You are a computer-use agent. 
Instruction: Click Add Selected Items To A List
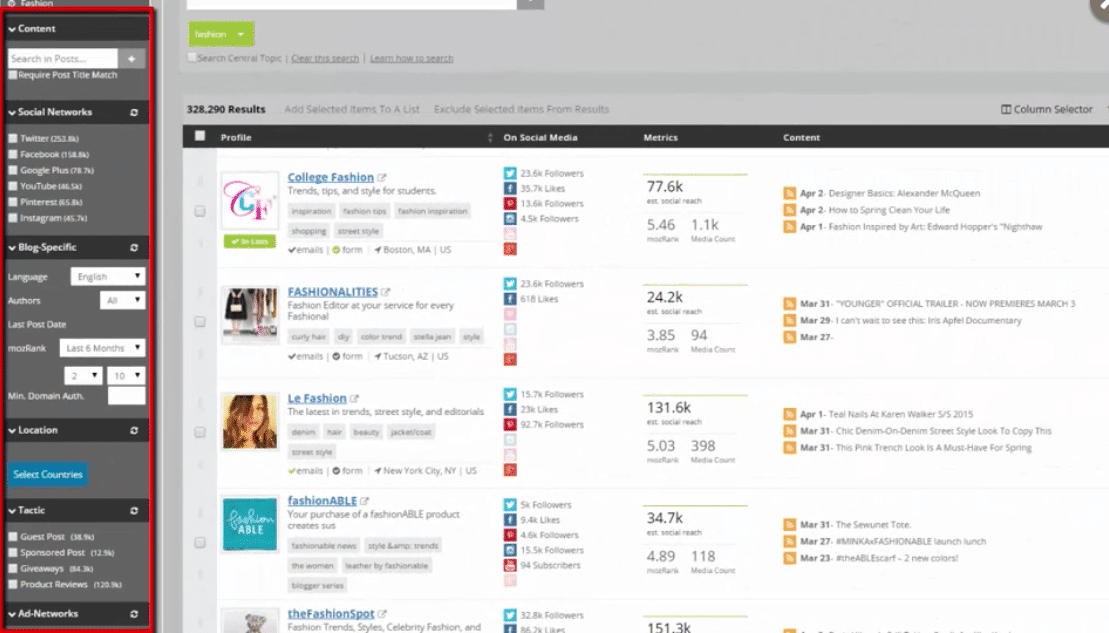tap(352, 109)
